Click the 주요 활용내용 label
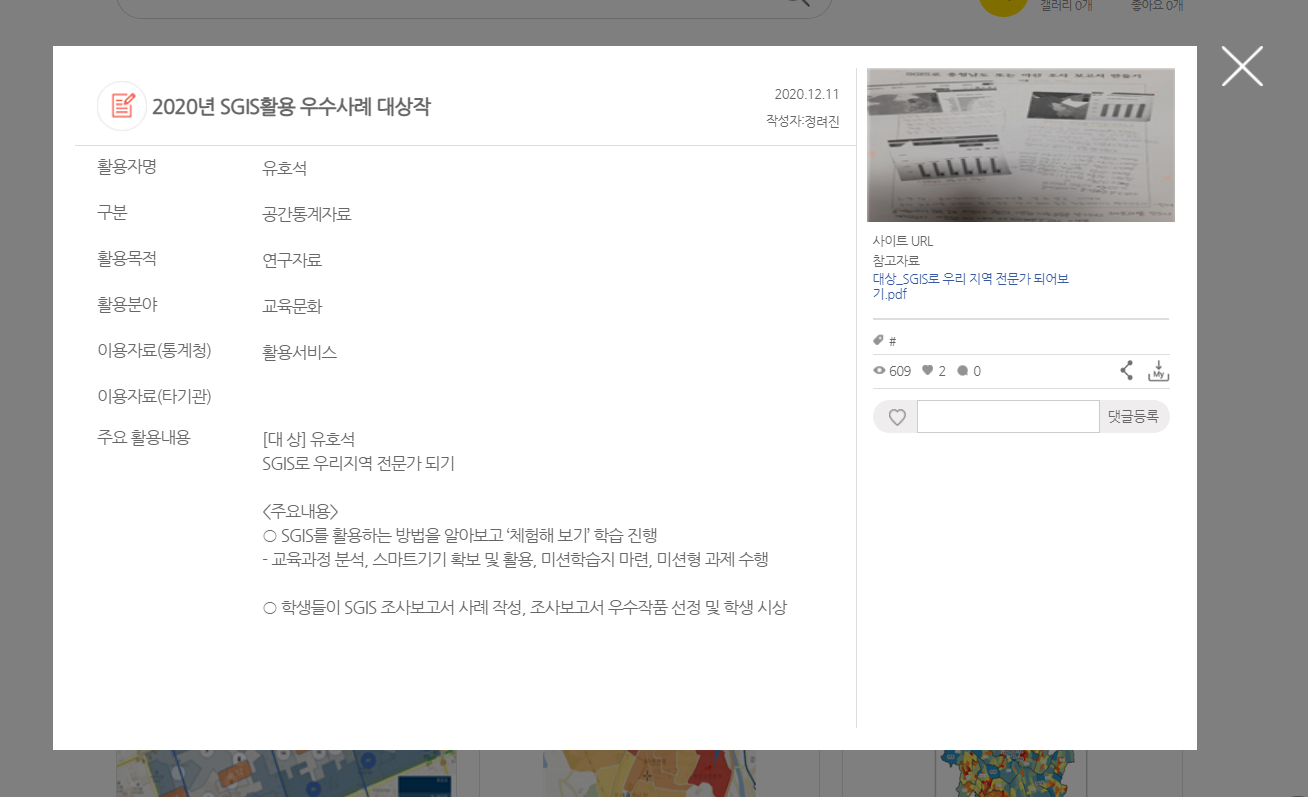Image resolution: width=1308 pixels, height=797 pixels. click(x=144, y=437)
